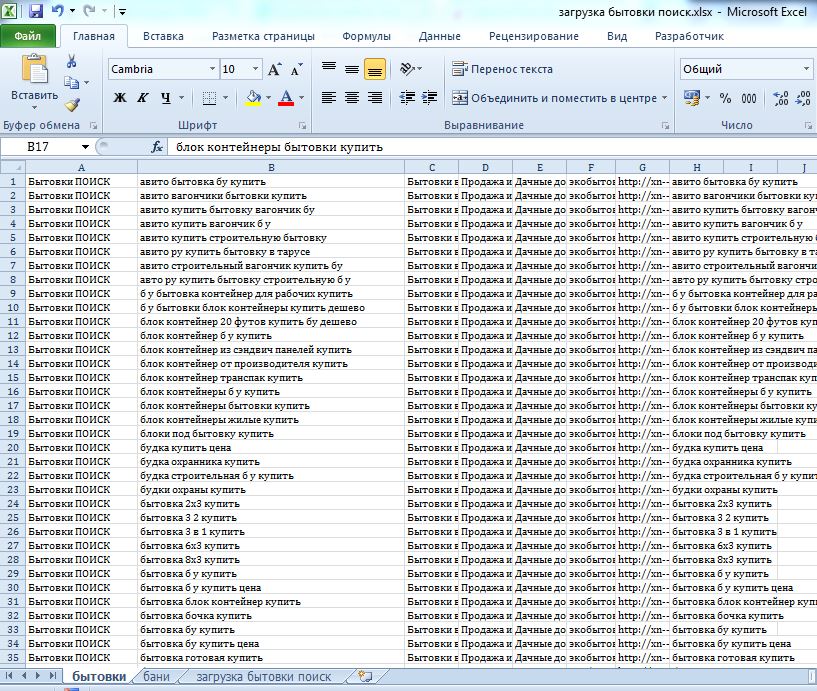
Task: Toggle top vertical alignment
Action: (329, 69)
